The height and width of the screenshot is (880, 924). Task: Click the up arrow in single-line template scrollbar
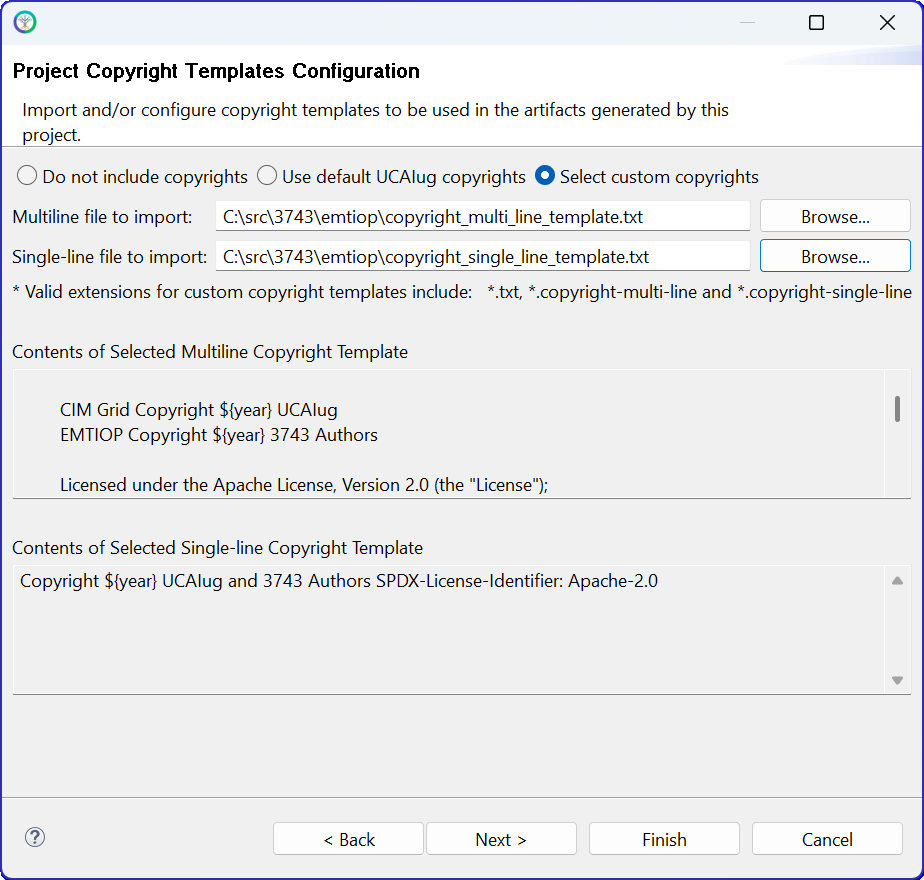point(897,581)
